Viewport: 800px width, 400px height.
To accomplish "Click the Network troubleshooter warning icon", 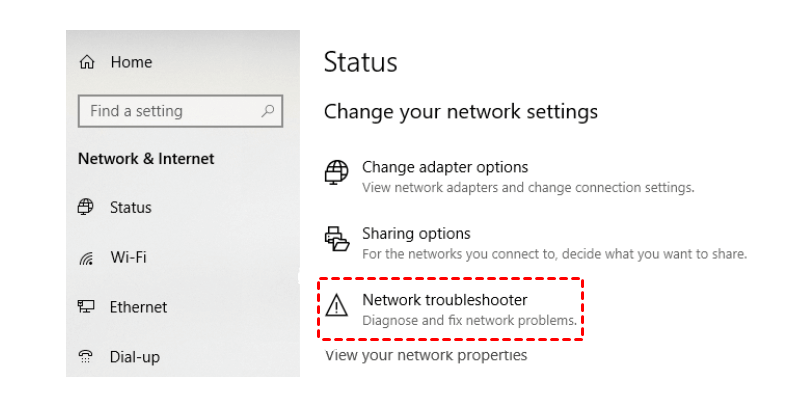I will coord(337,304).
